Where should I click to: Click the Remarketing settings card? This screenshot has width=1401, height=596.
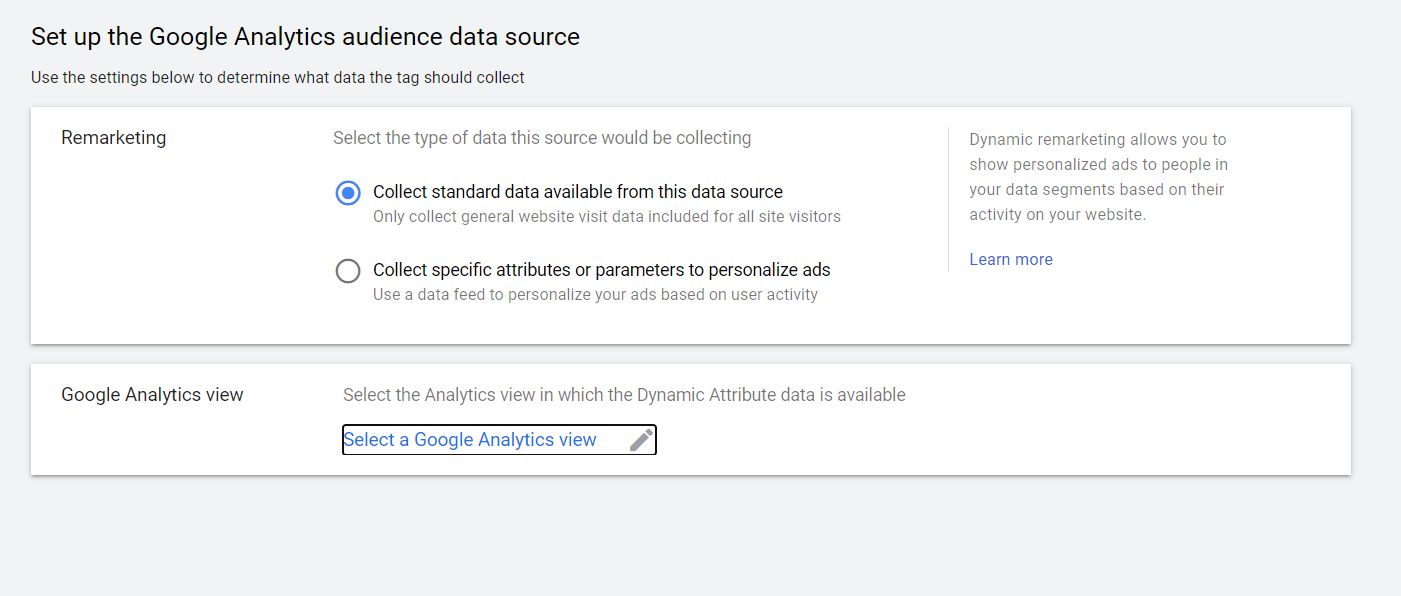690,225
